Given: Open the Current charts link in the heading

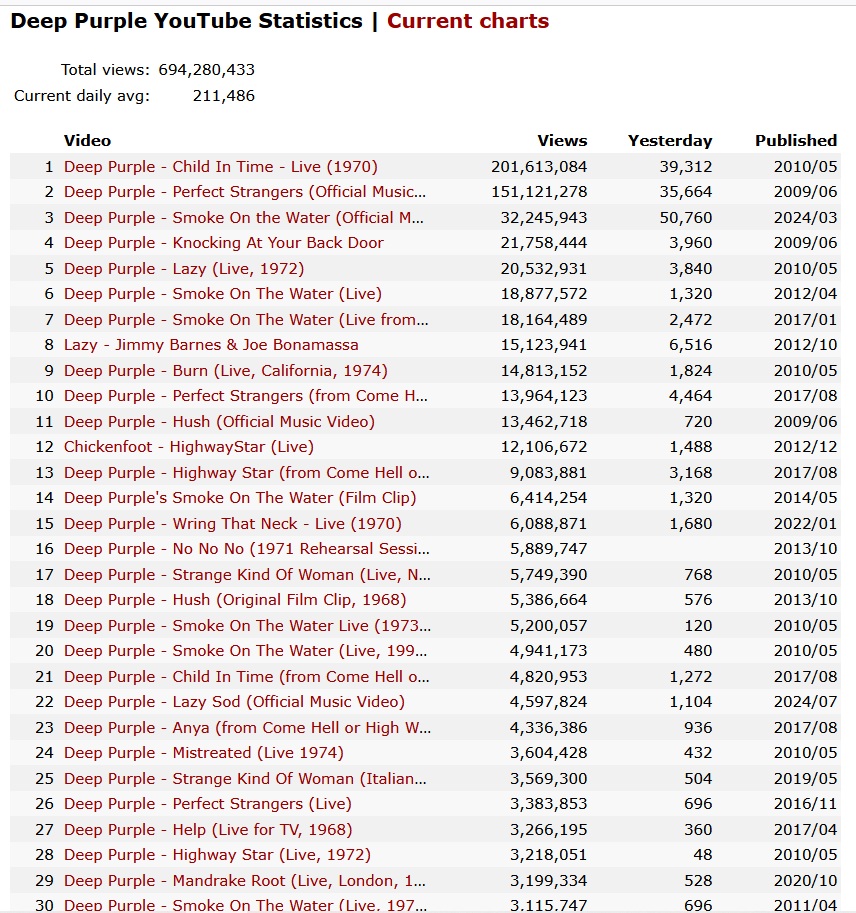Looking at the screenshot, I should coord(468,21).
